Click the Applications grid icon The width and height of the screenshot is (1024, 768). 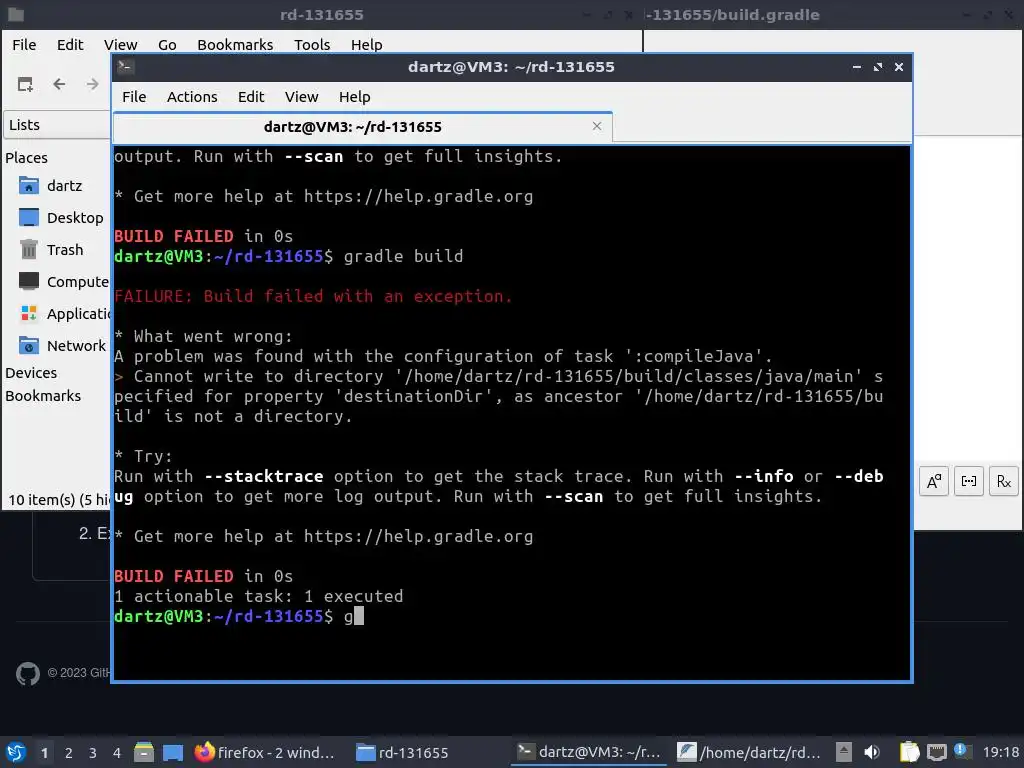29,313
